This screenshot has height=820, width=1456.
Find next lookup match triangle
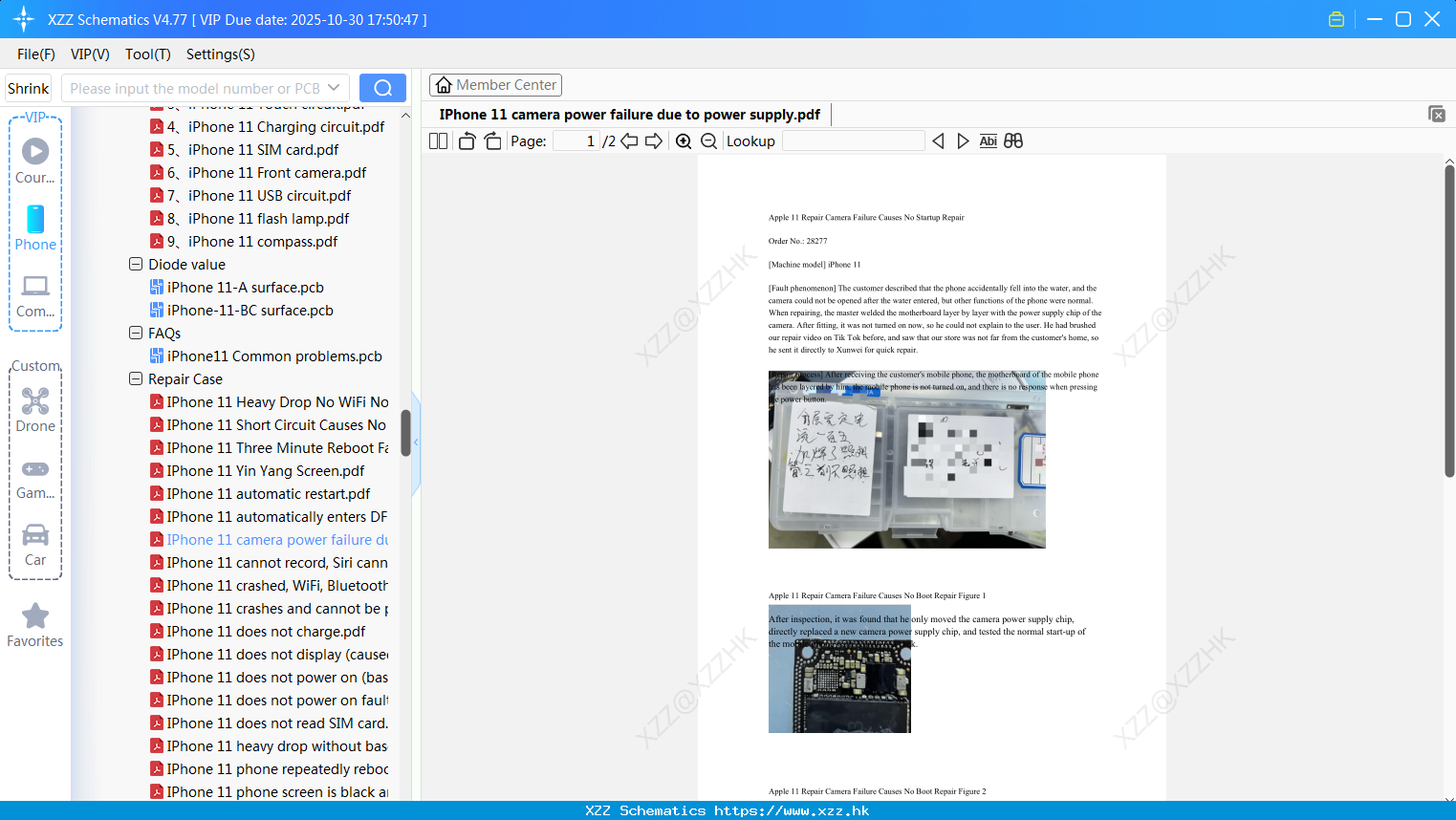pyautogui.click(x=963, y=141)
